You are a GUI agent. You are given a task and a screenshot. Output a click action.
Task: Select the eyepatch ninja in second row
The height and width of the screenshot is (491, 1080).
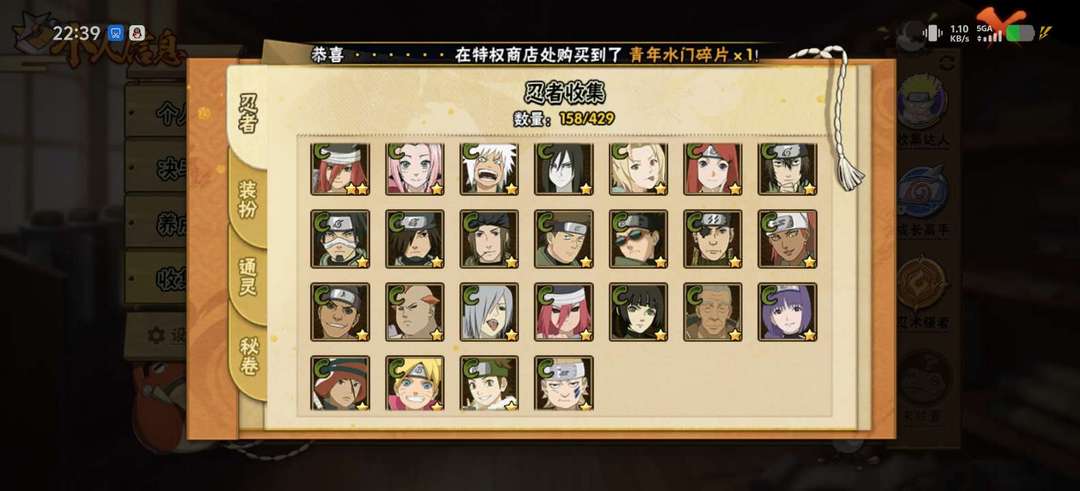click(713, 239)
